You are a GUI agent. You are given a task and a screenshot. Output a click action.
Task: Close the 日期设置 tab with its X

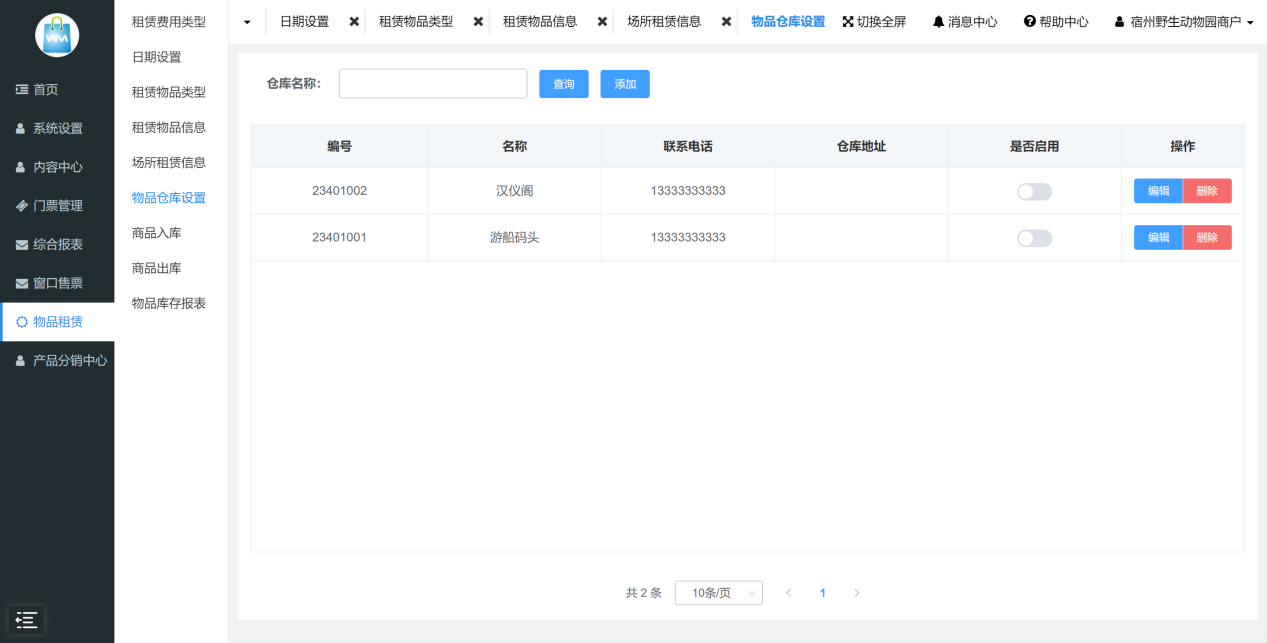pos(354,21)
